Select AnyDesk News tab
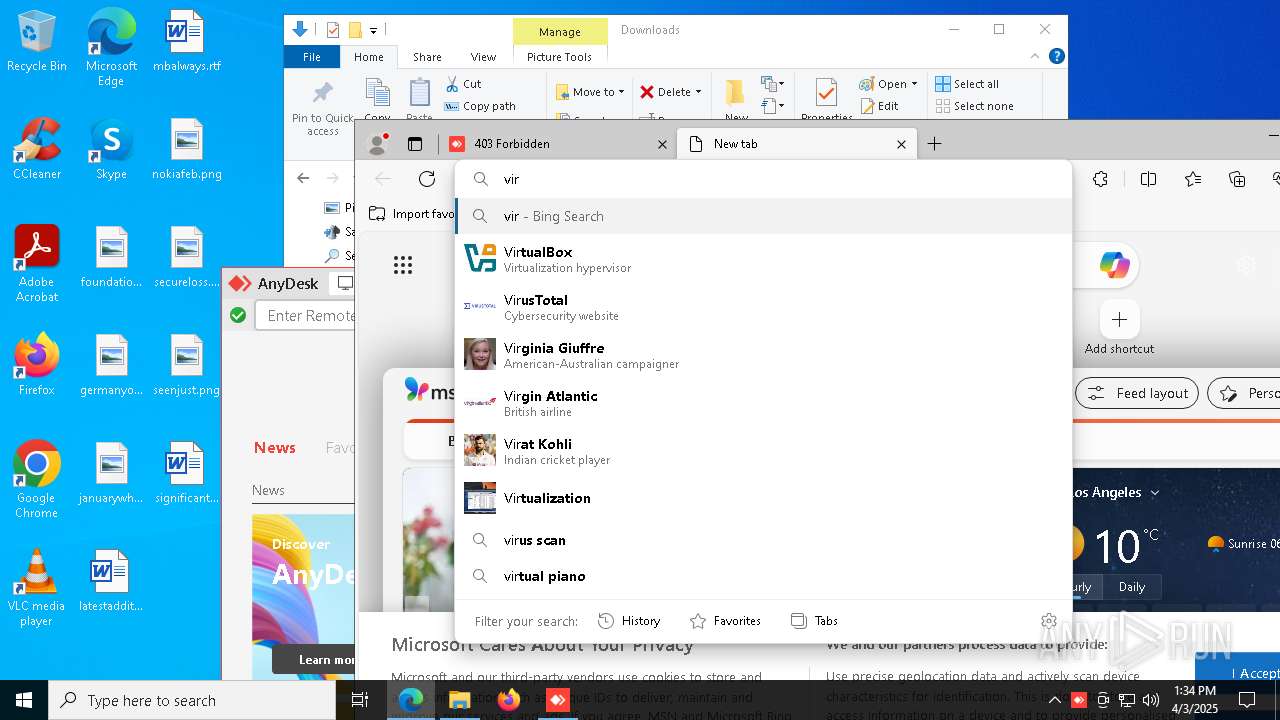The width and height of the screenshot is (1280, 720). (275, 448)
